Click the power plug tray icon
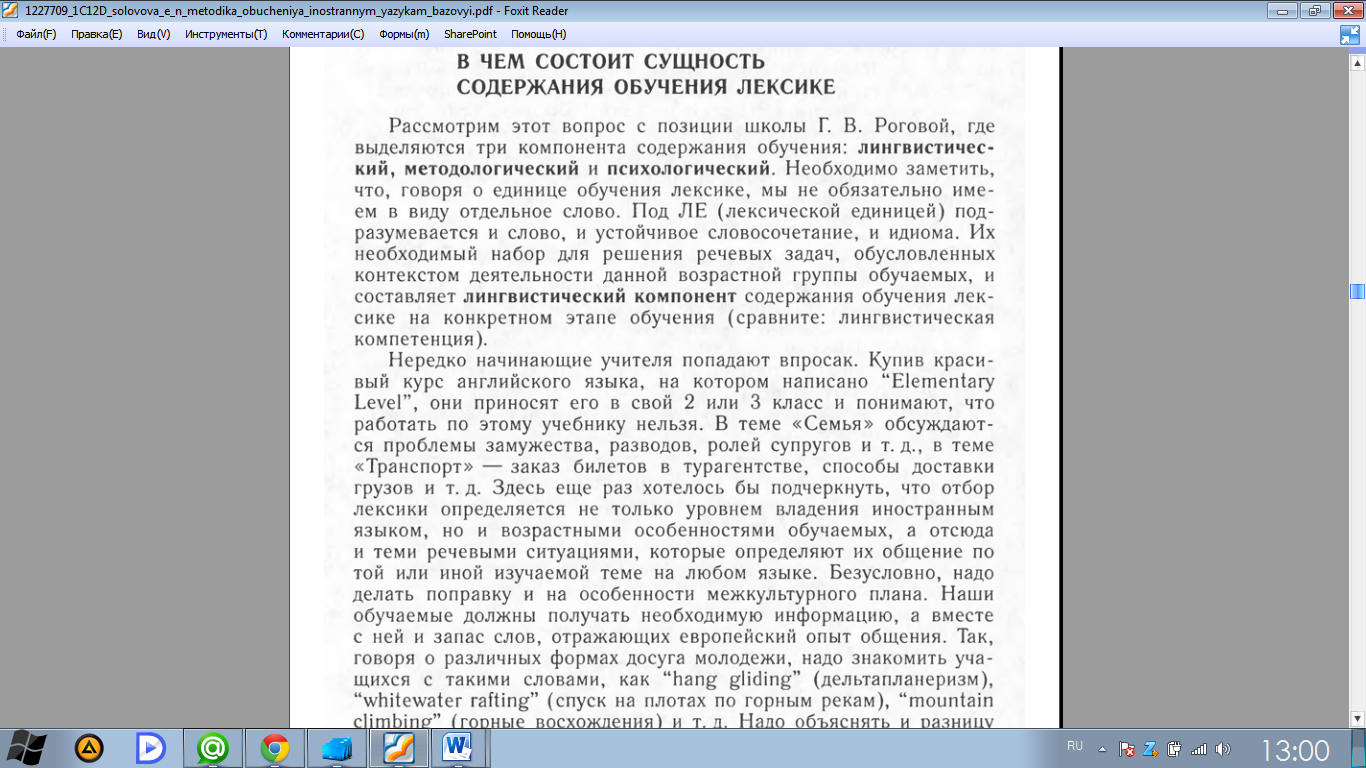The height and width of the screenshot is (768, 1366). click(1175, 748)
